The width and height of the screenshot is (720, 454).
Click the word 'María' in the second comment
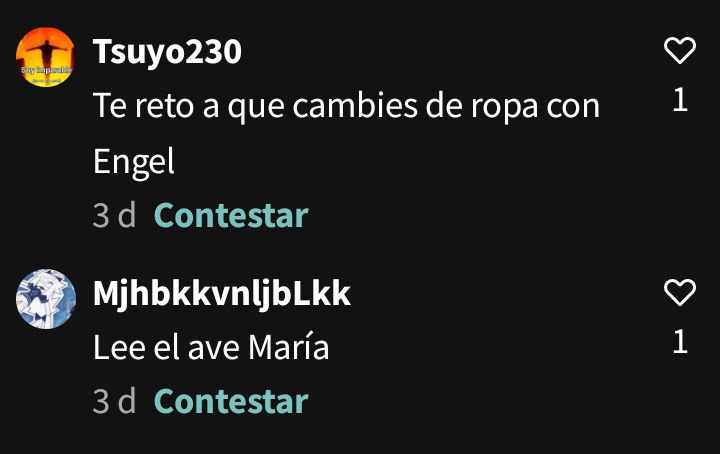tap(289, 347)
